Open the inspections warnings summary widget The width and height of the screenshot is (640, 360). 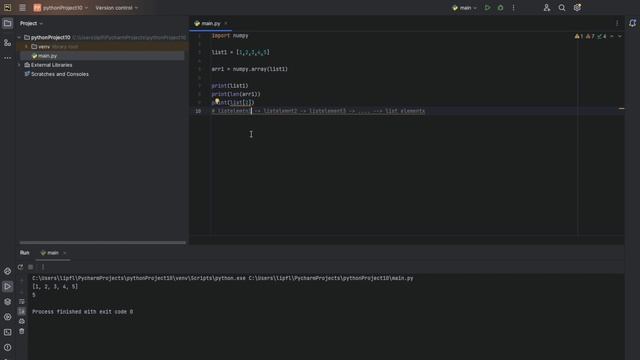pos(590,36)
